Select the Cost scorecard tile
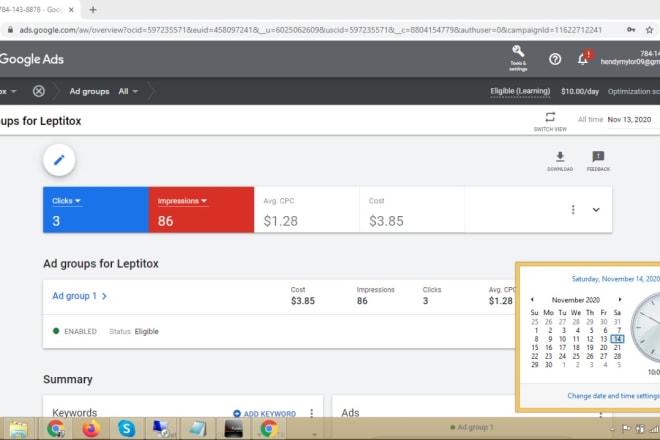This screenshot has width=660, height=440. pyautogui.click(x=412, y=210)
